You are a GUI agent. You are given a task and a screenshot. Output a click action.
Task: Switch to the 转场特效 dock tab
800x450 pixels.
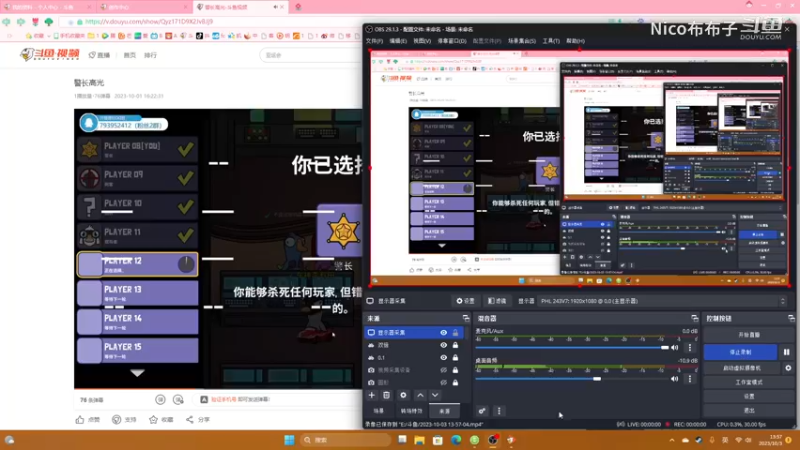(x=411, y=411)
